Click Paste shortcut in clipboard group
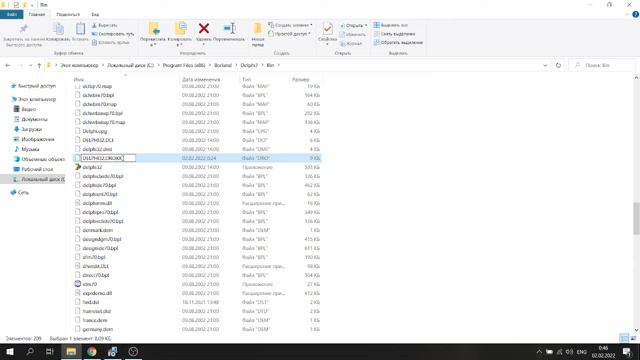Image resolution: width=640 pixels, height=360 pixels. pyautogui.click(x=111, y=42)
